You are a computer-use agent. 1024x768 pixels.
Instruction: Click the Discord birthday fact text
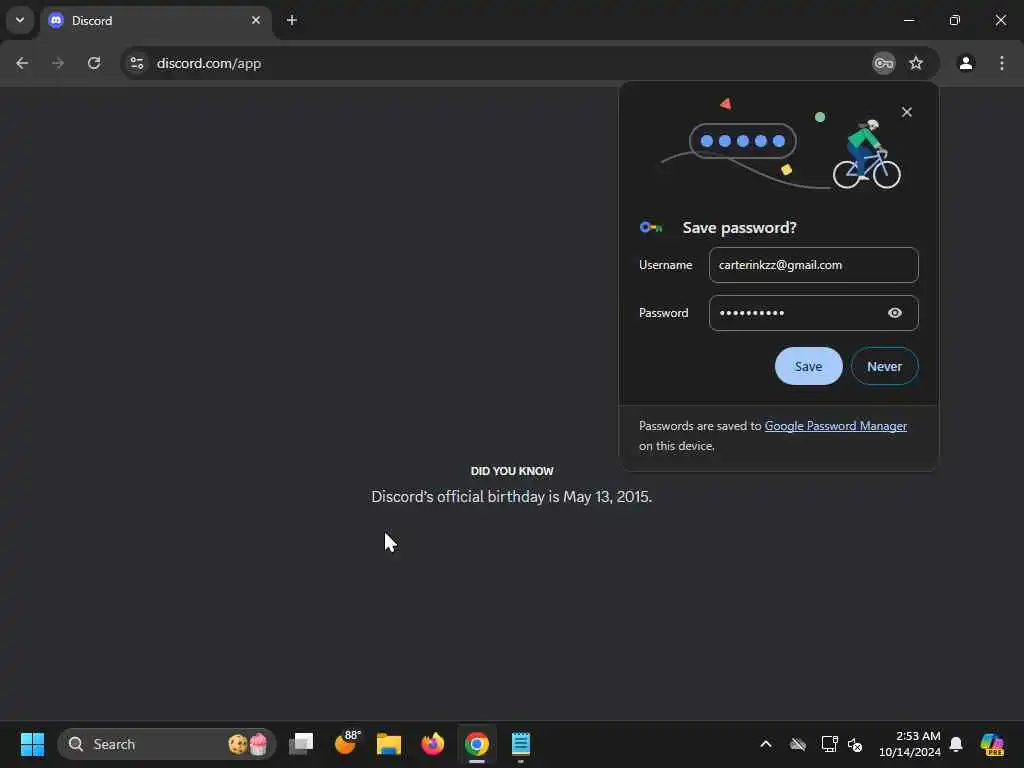(x=512, y=497)
